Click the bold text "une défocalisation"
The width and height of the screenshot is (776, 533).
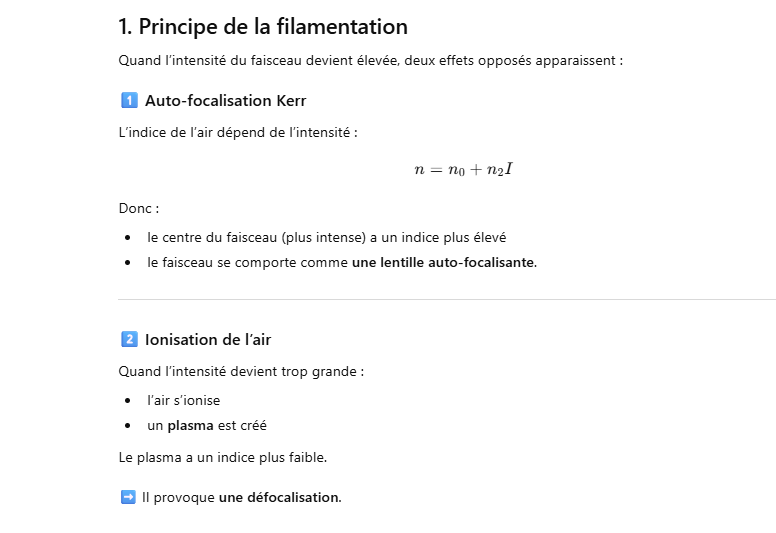(x=279, y=497)
